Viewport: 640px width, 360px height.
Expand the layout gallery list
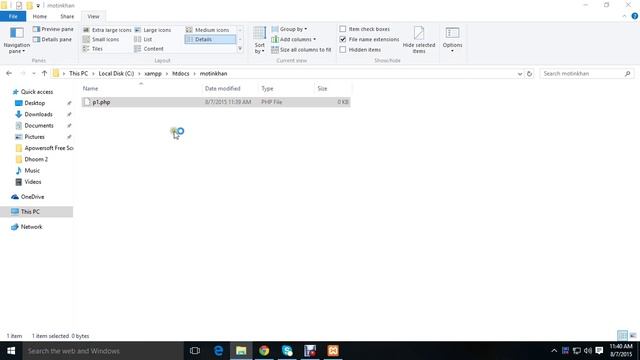coord(240,49)
